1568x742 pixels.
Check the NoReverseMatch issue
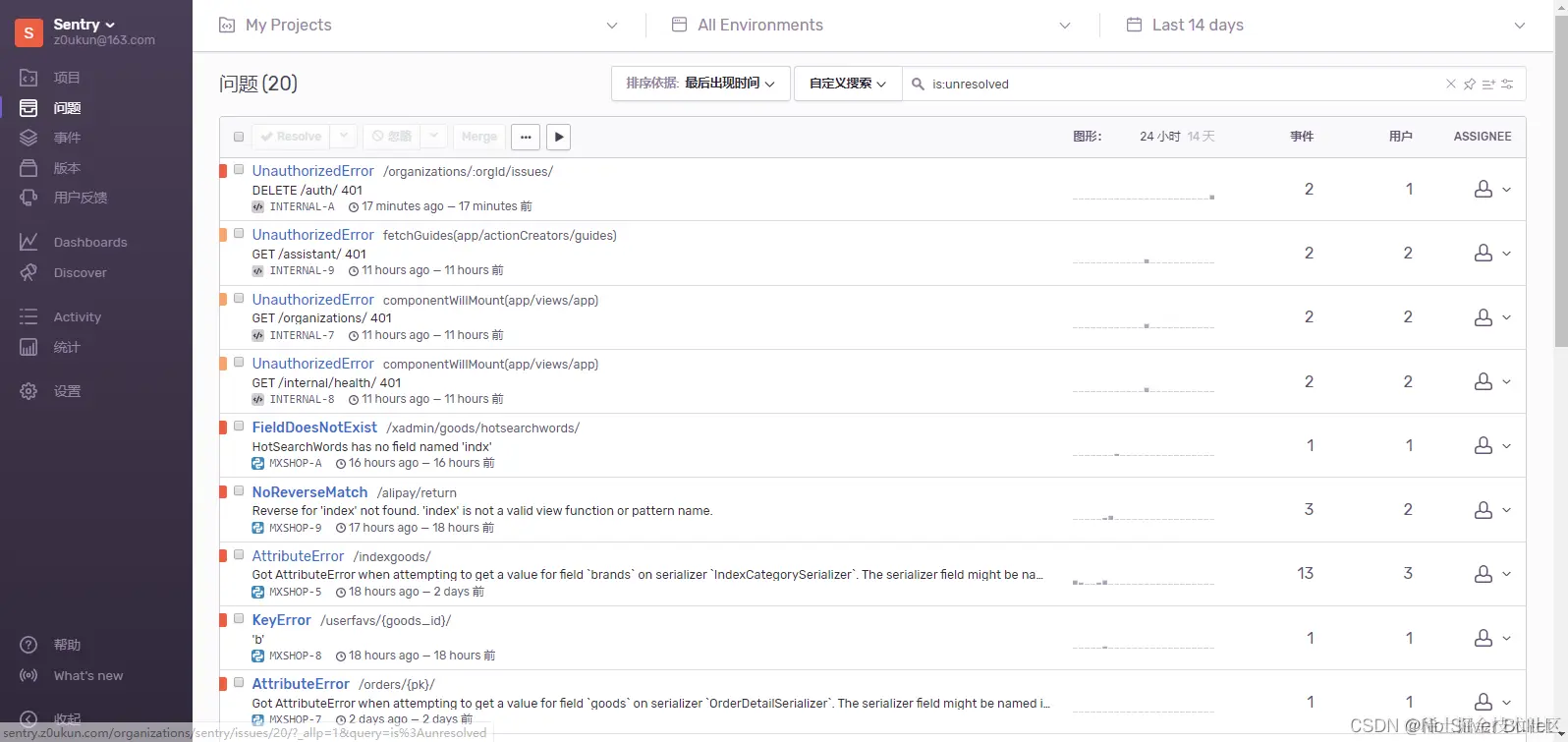pos(239,490)
